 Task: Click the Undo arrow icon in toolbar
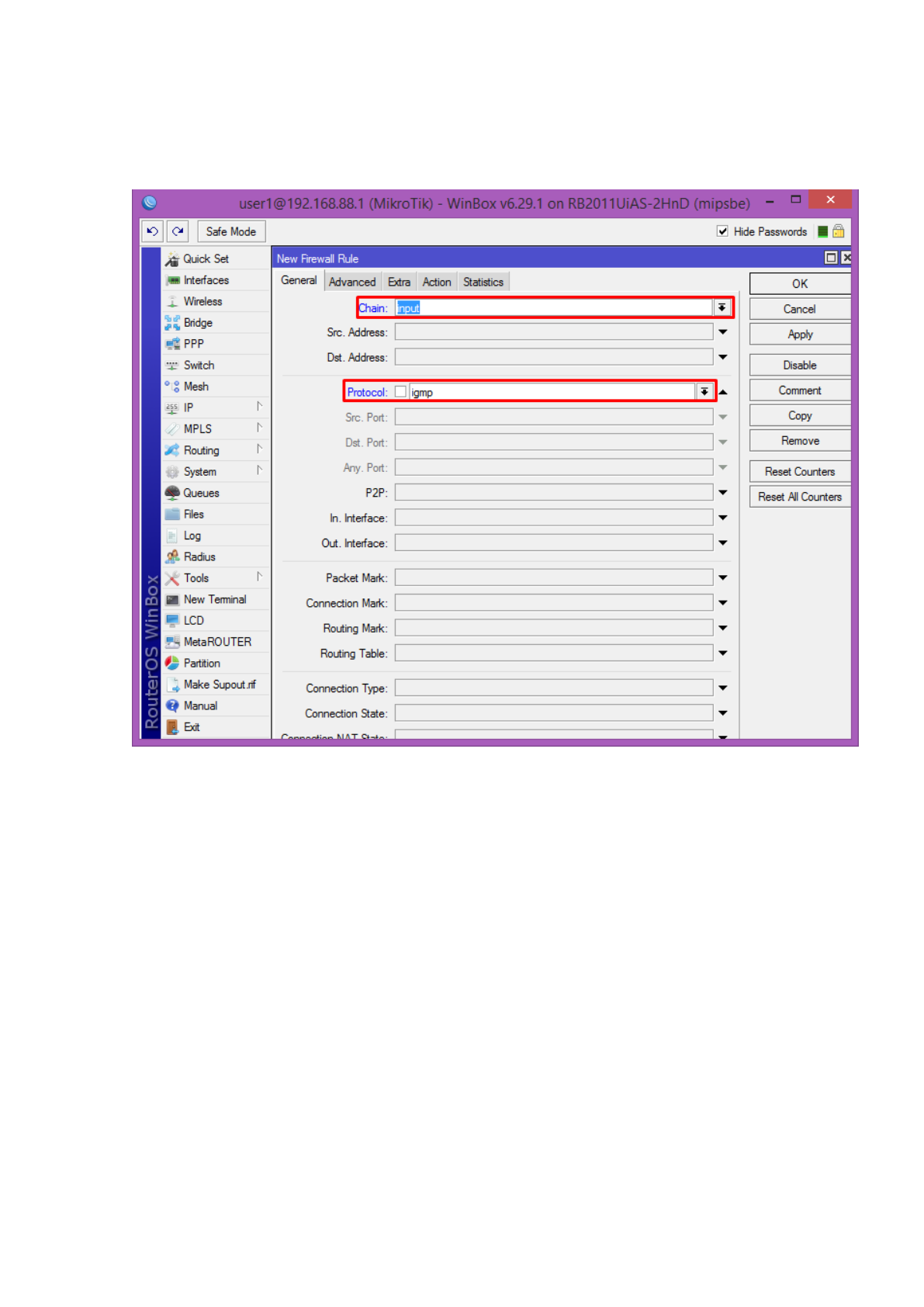pos(152,231)
